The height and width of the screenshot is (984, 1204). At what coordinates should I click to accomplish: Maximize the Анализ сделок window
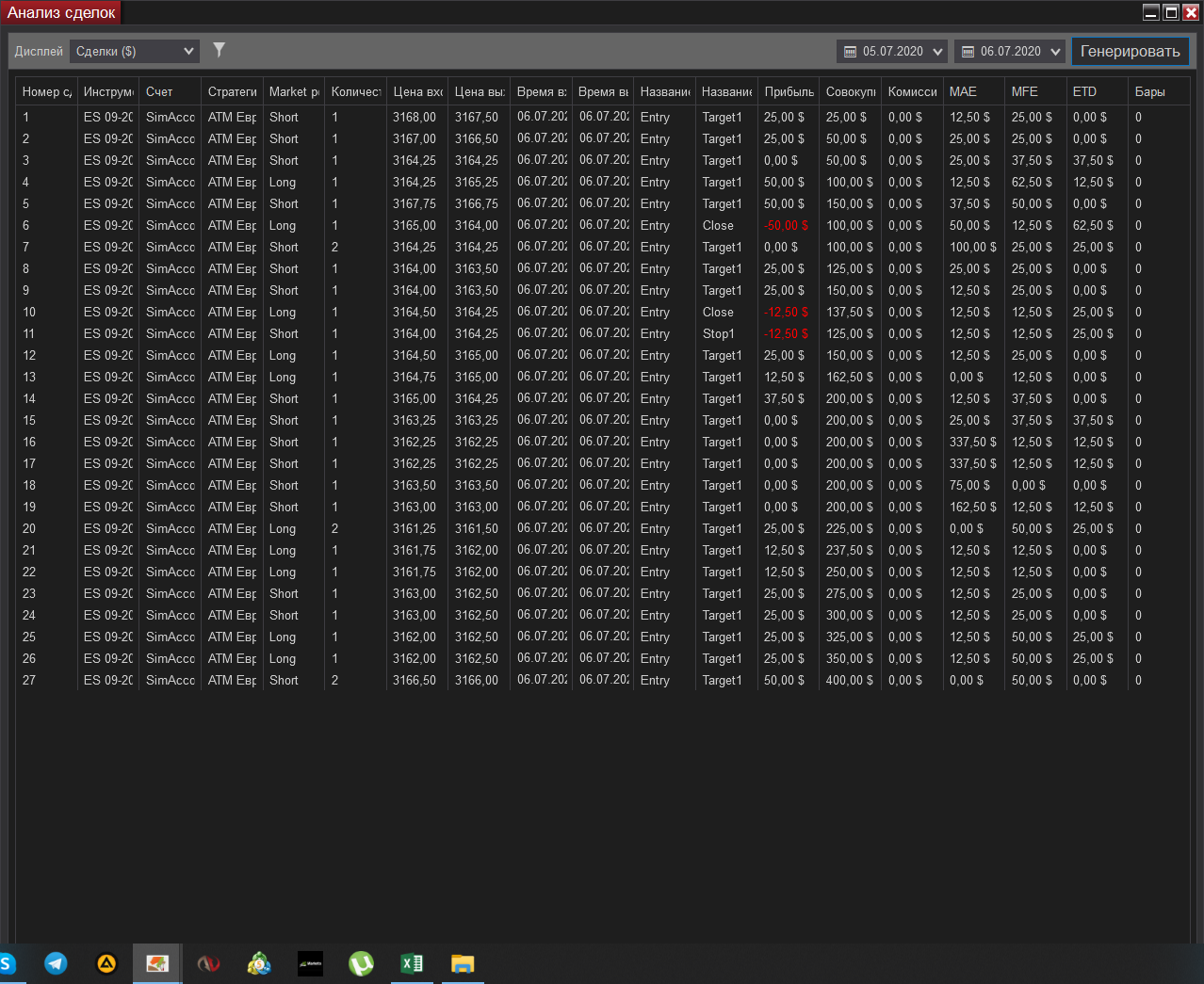[1171, 12]
